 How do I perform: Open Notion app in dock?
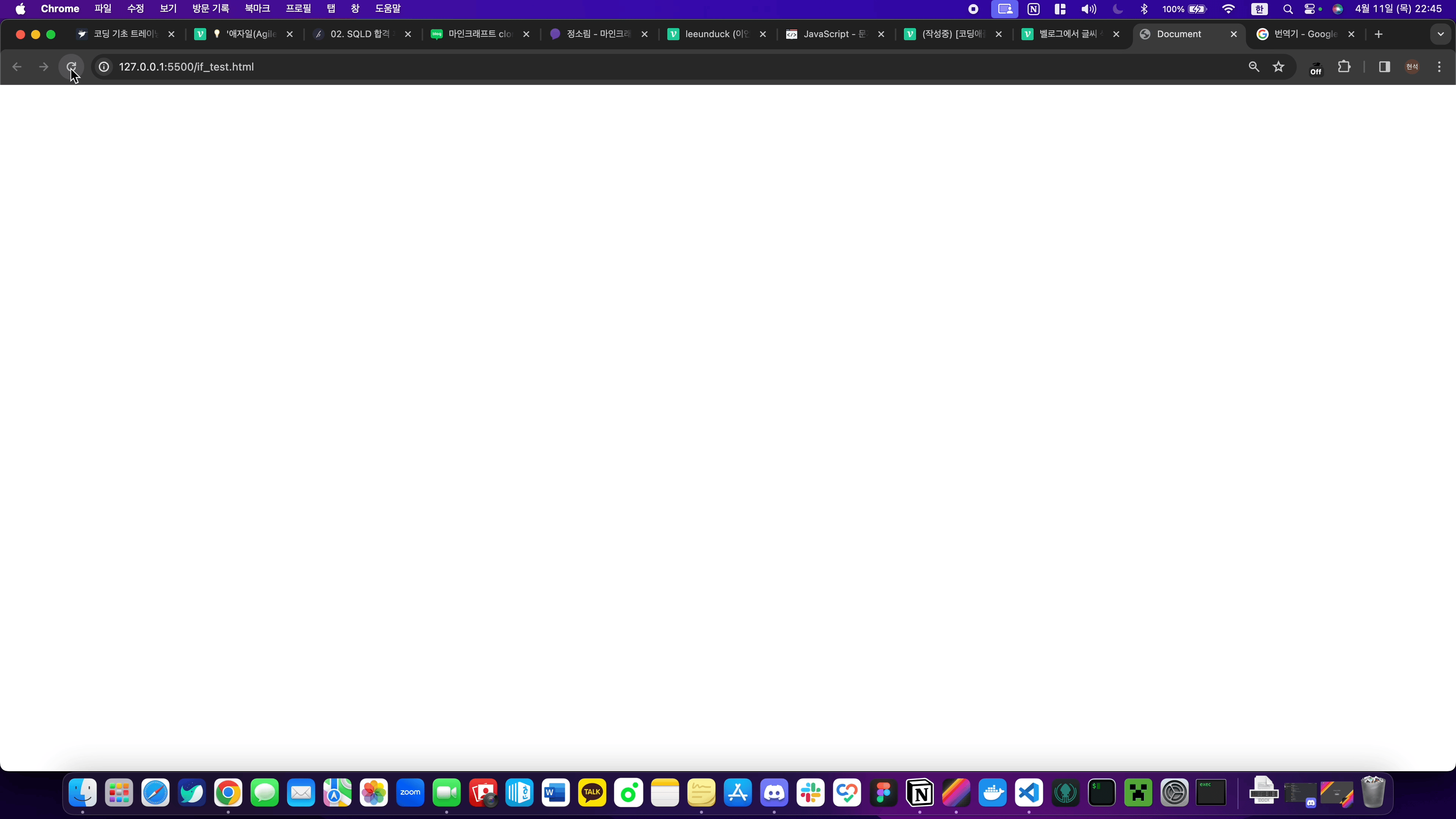coord(919,793)
